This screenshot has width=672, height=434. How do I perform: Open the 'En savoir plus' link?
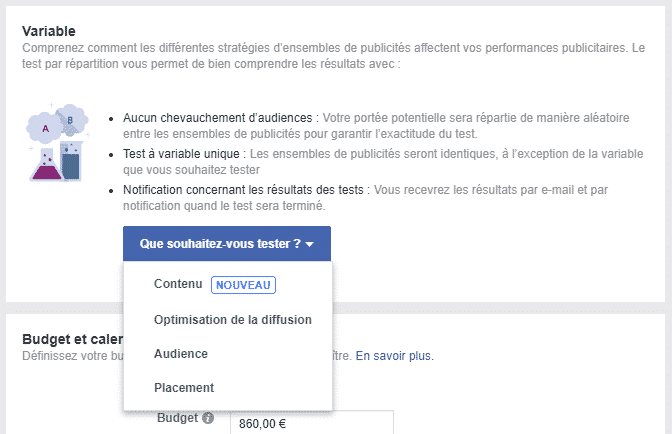coord(394,355)
